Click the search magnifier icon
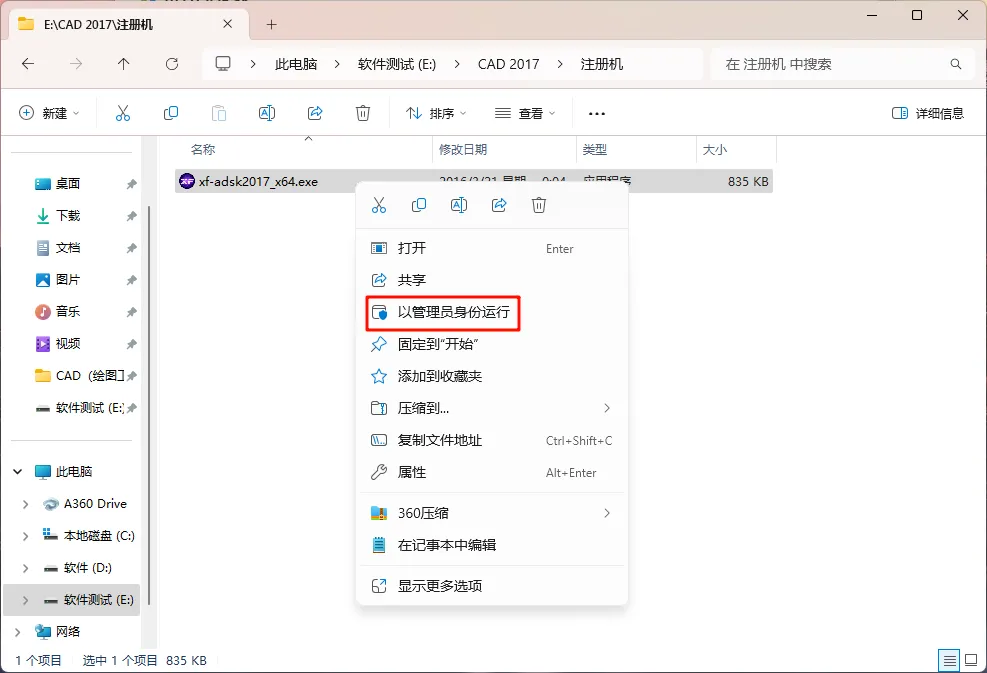Image resolution: width=987 pixels, height=673 pixels. click(x=956, y=64)
